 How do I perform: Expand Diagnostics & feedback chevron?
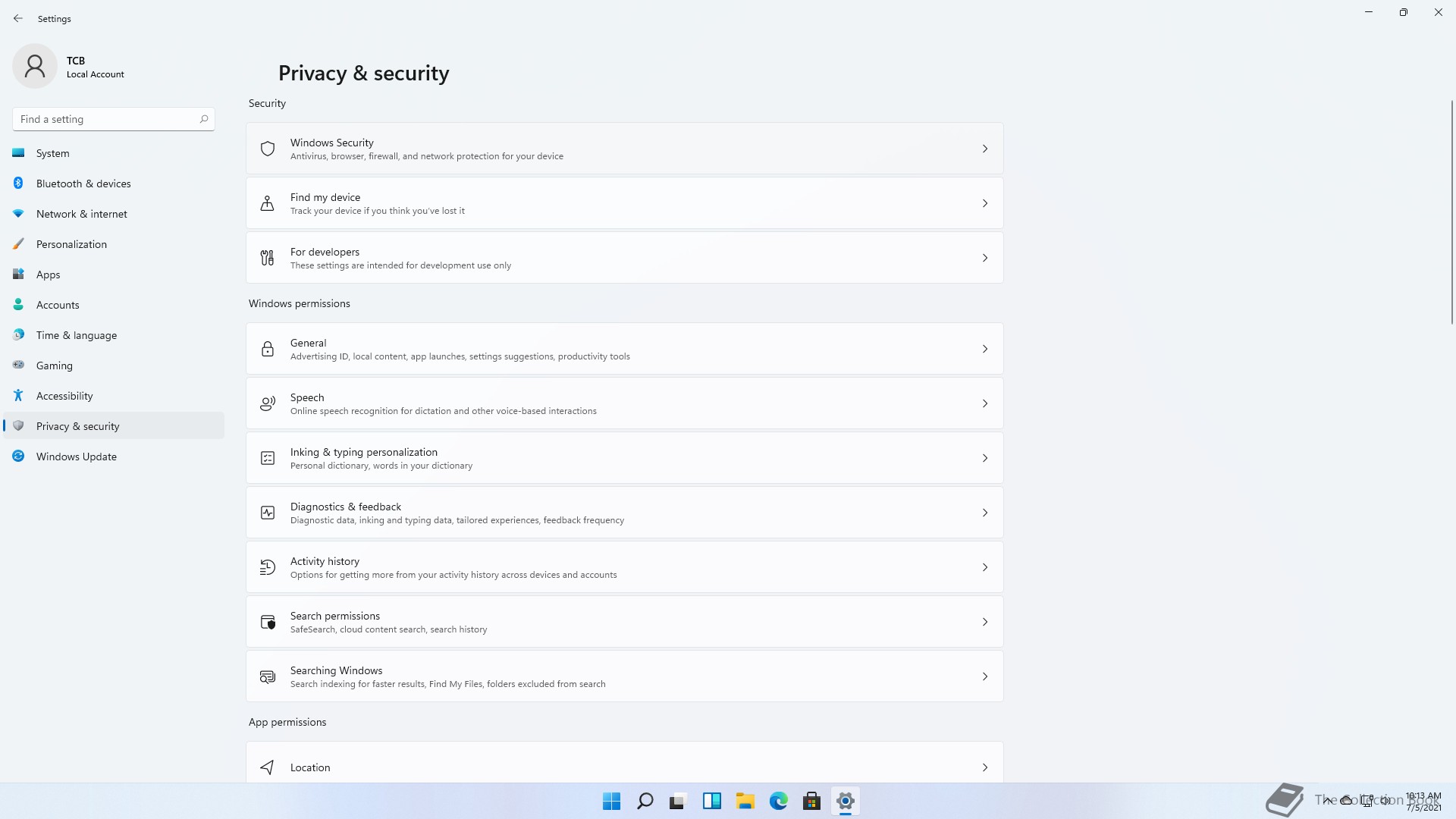click(x=985, y=513)
